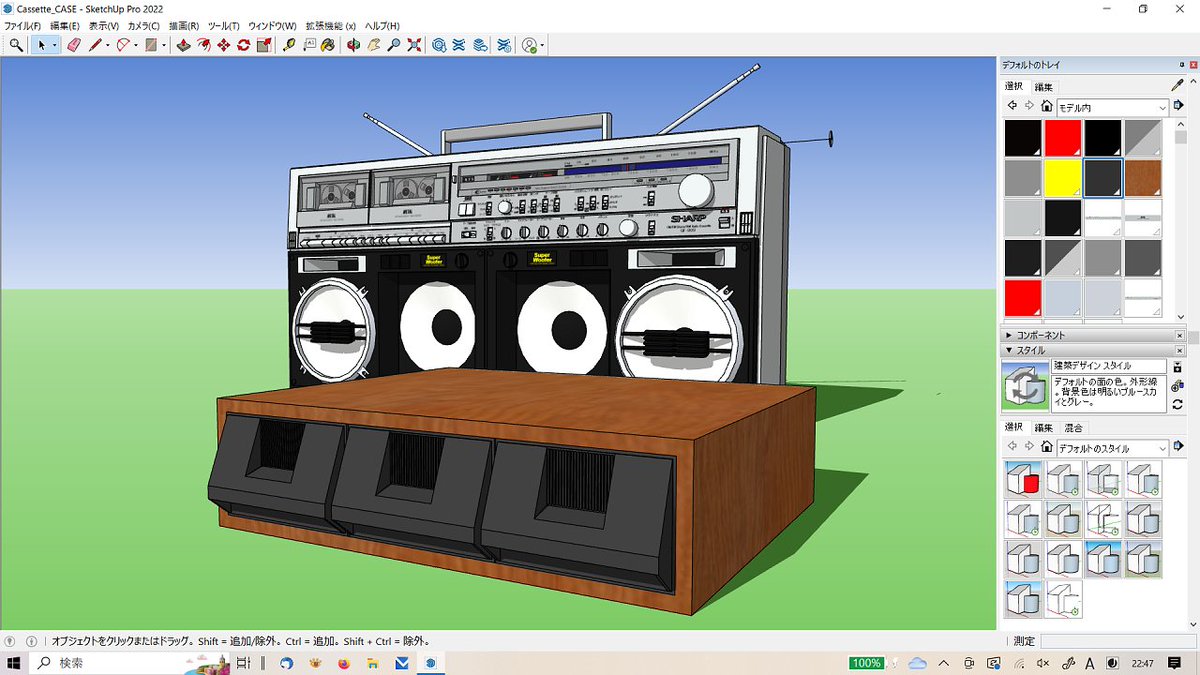Open the モデル内 materials library dropdown
The width and height of the screenshot is (1200, 675).
pyautogui.click(x=1112, y=107)
